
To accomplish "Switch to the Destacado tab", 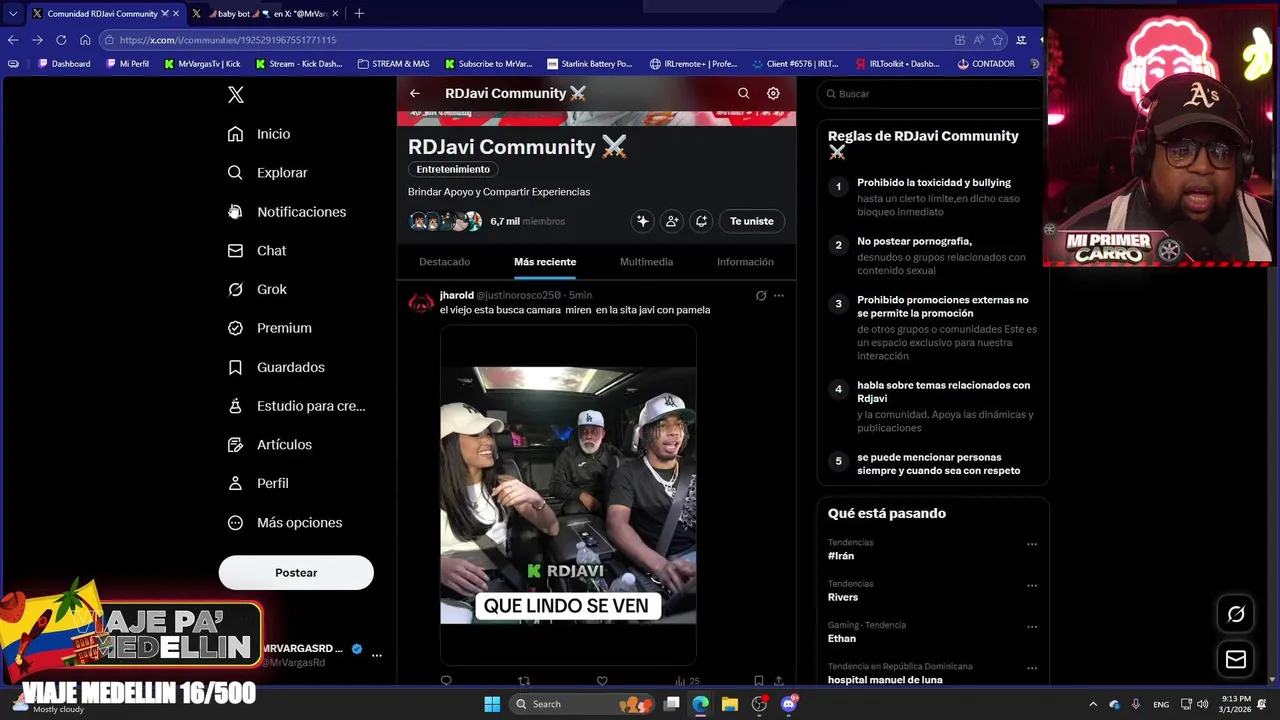I will (x=444, y=262).
